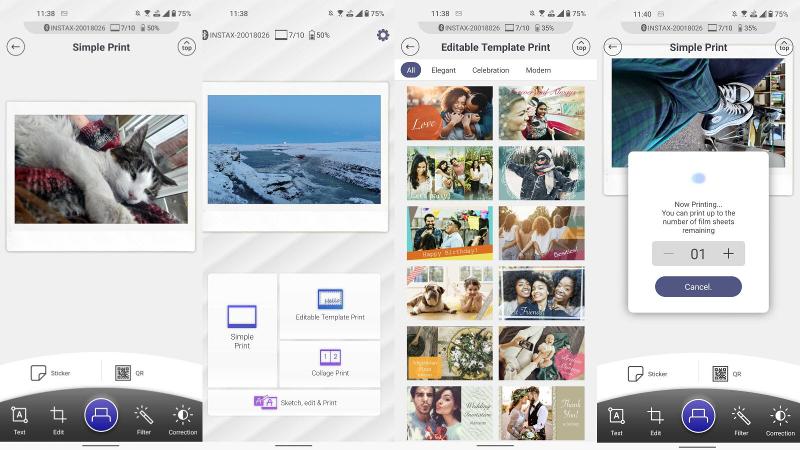Cancel the printing in progress
This screenshot has height=450, width=800.
pyautogui.click(x=698, y=287)
